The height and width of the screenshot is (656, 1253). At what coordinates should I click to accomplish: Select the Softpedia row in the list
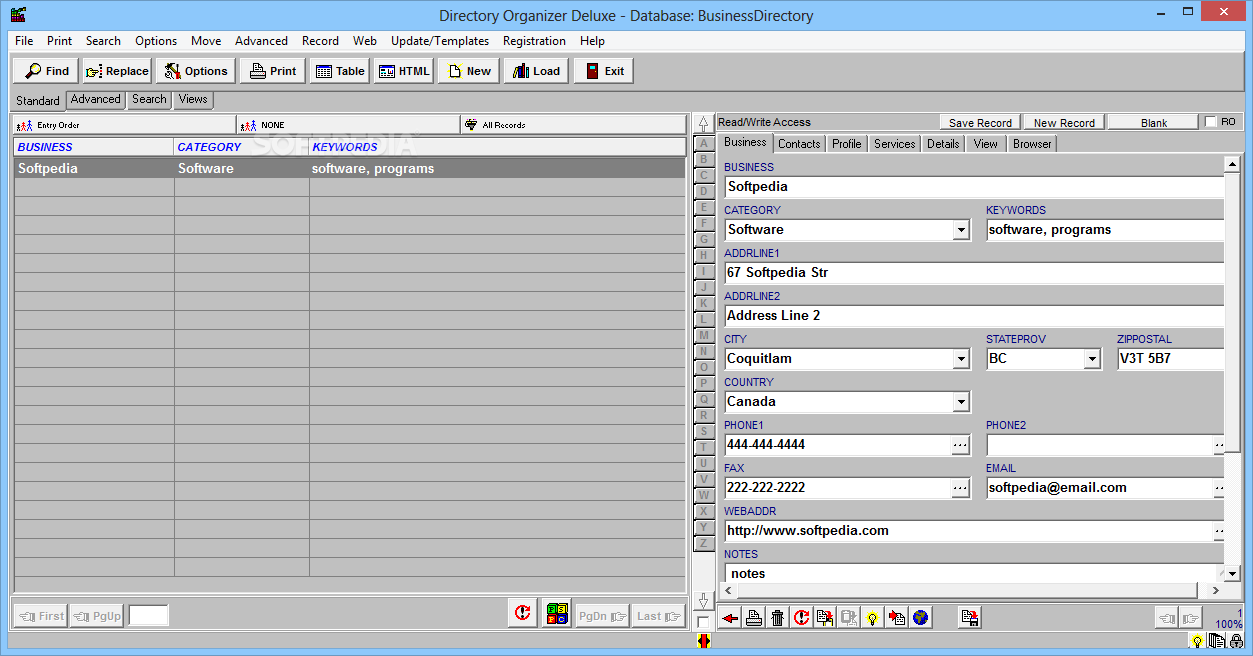(350, 168)
